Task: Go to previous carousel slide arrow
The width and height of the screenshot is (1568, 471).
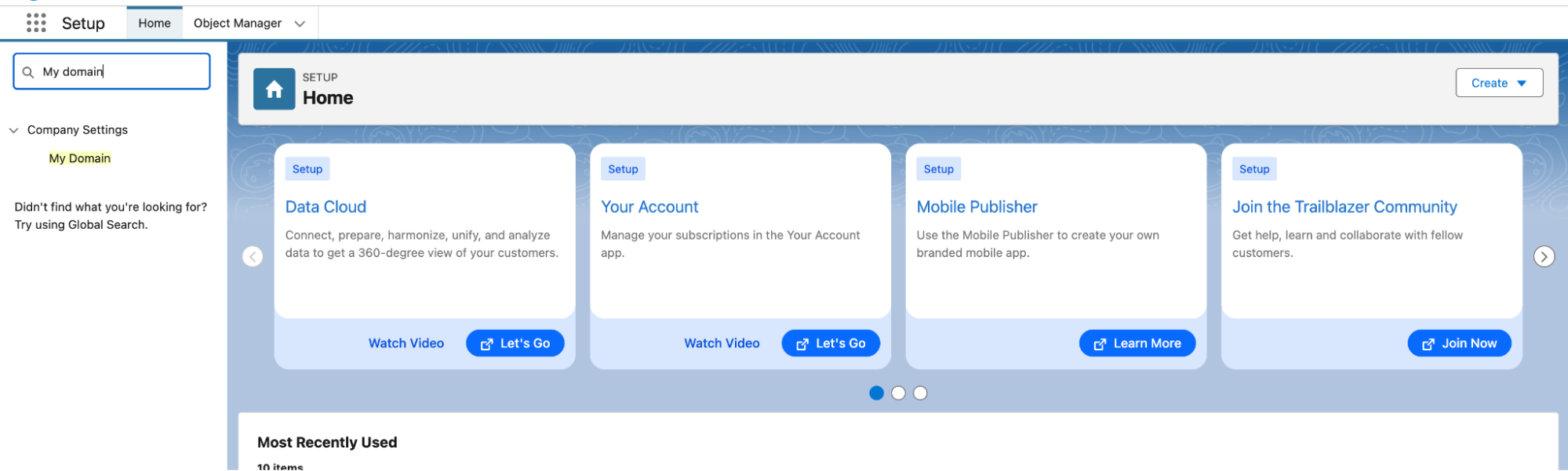Action: (253, 256)
